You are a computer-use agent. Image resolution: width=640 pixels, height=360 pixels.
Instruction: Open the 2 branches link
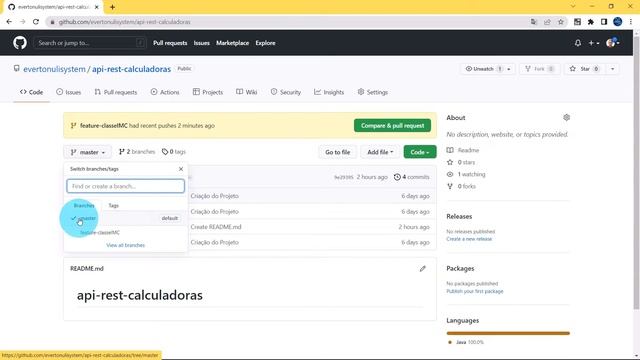(137, 152)
